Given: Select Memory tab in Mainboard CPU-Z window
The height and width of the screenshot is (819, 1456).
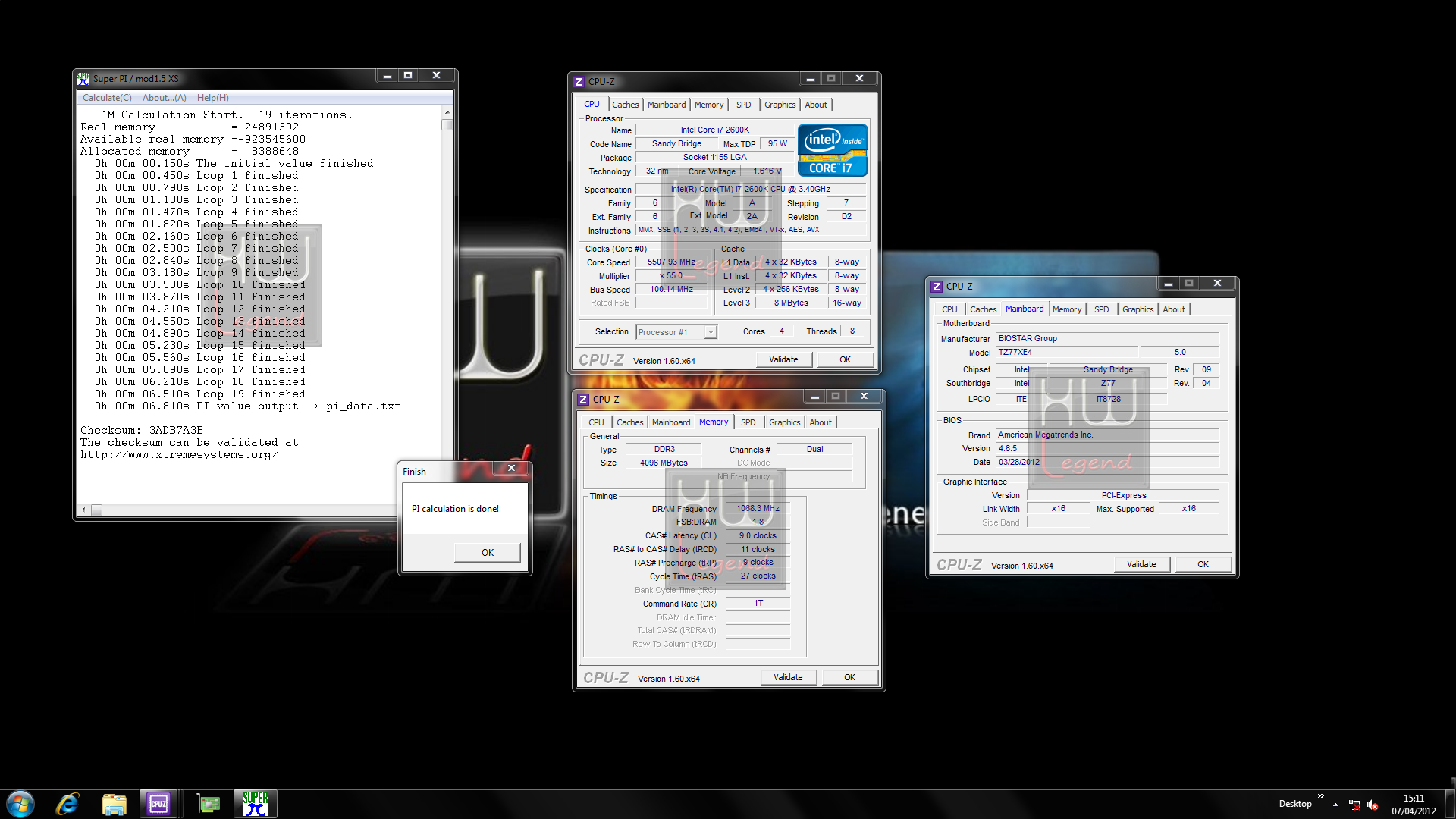Looking at the screenshot, I should click(1067, 309).
